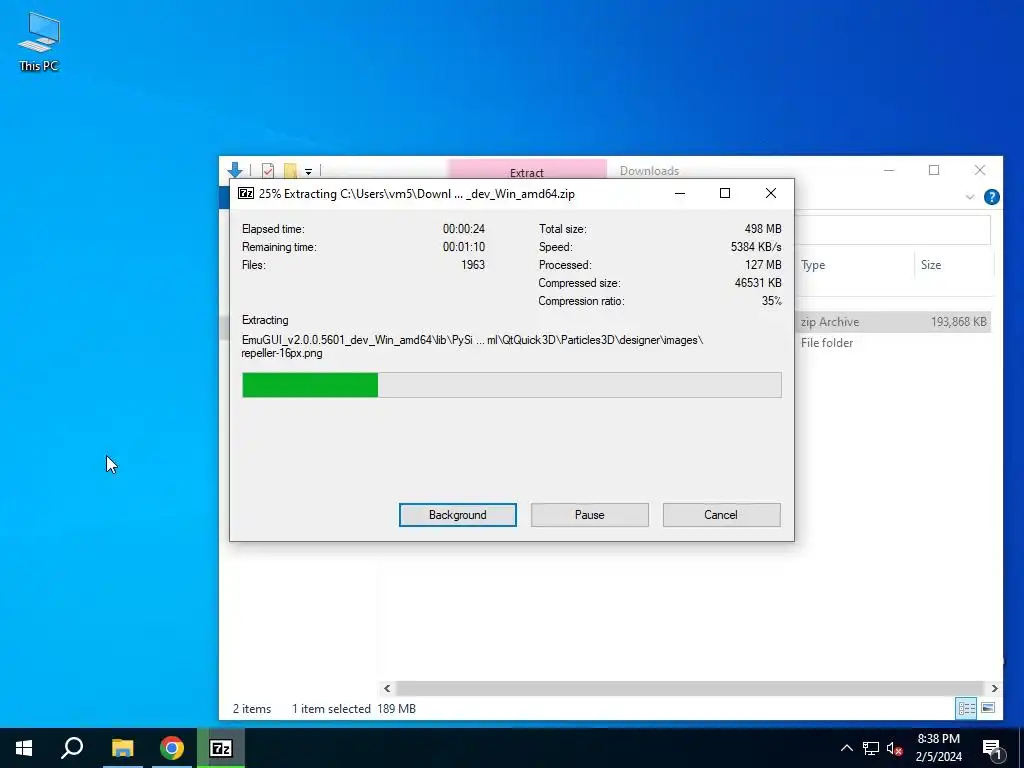Open taskbar search magnifier

click(72, 748)
